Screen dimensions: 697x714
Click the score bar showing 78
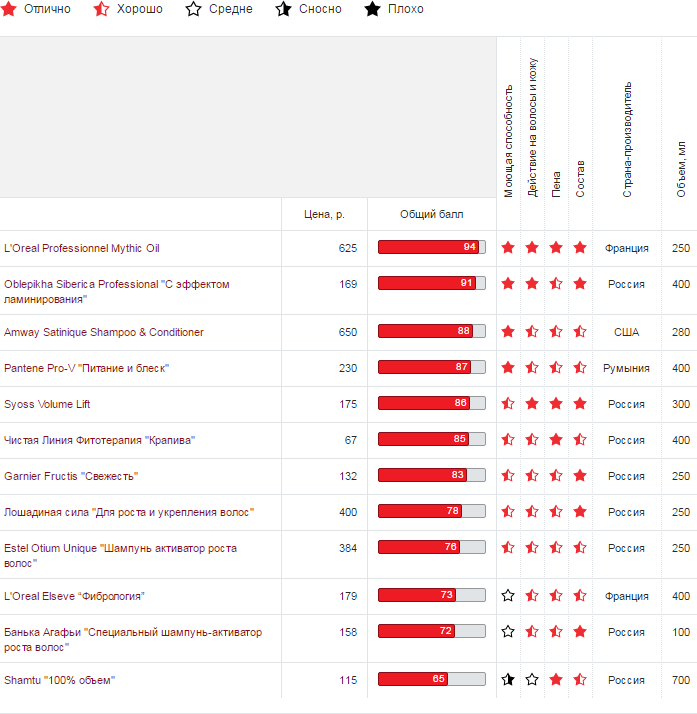[432, 510]
